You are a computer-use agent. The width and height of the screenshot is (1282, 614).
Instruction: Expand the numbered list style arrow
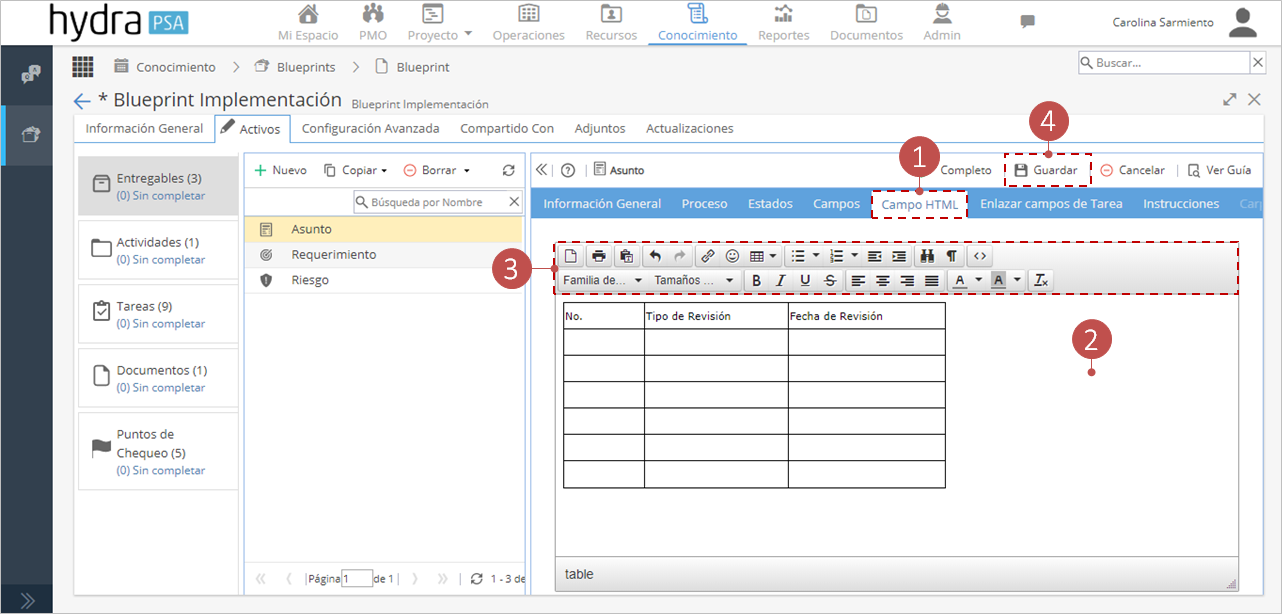tap(854, 256)
